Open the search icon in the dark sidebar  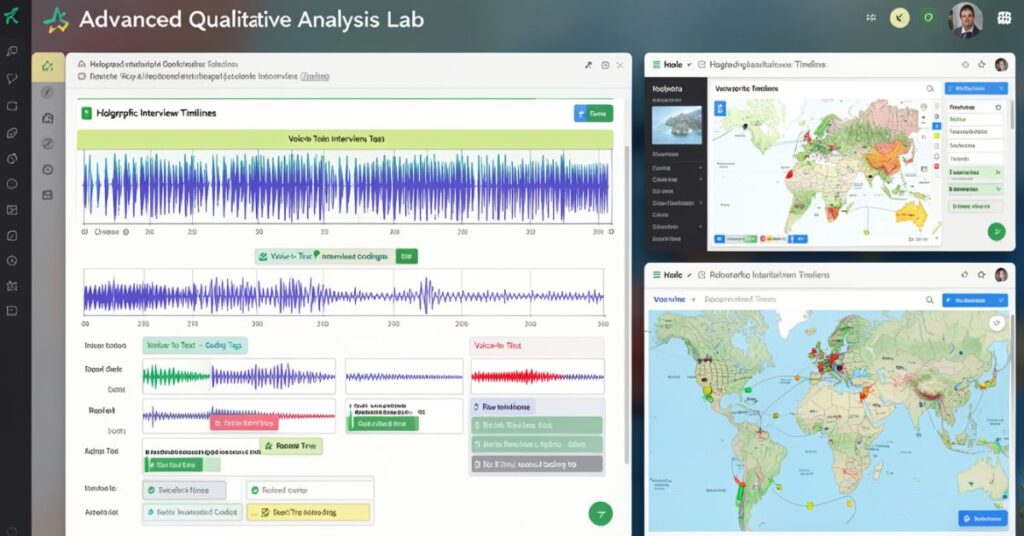pos(12,51)
